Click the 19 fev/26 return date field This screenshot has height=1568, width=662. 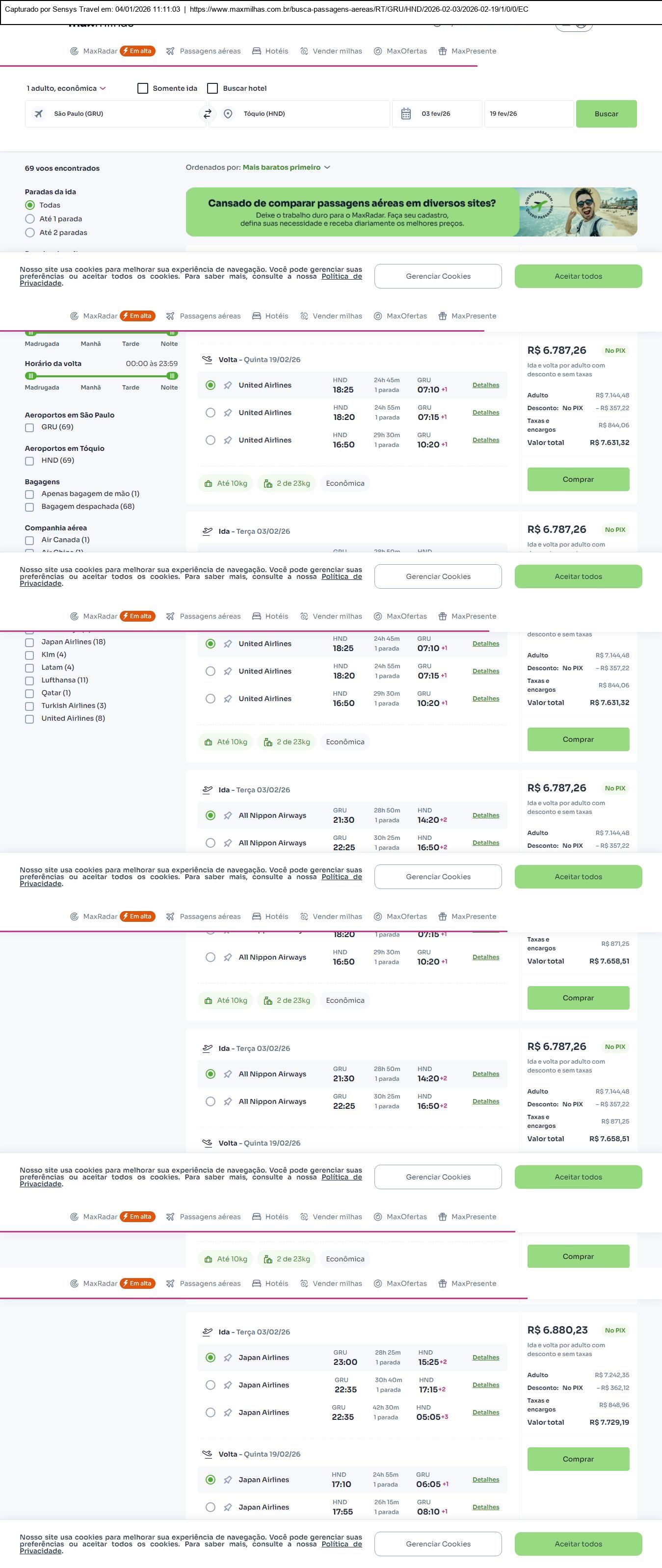coord(528,114)
